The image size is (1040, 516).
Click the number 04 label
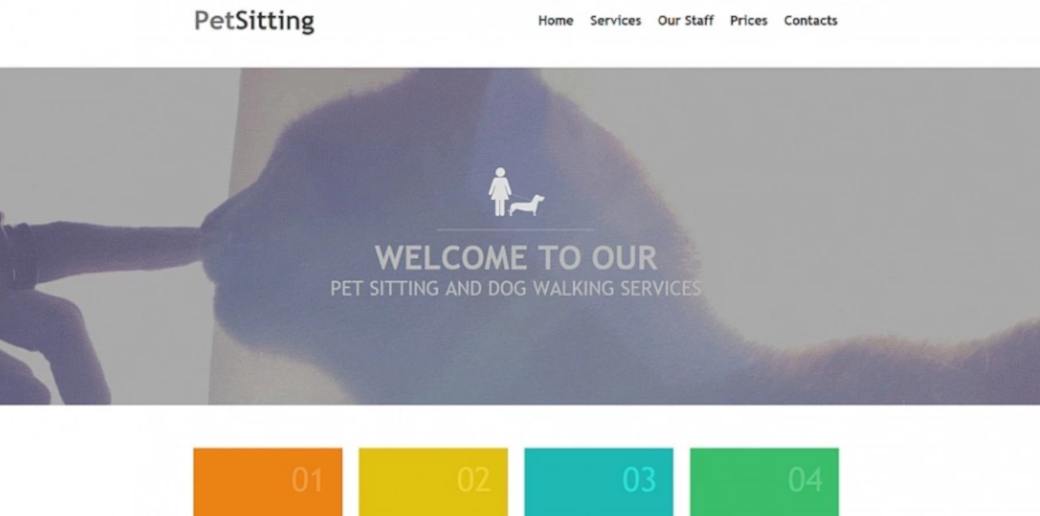(805, 480)
